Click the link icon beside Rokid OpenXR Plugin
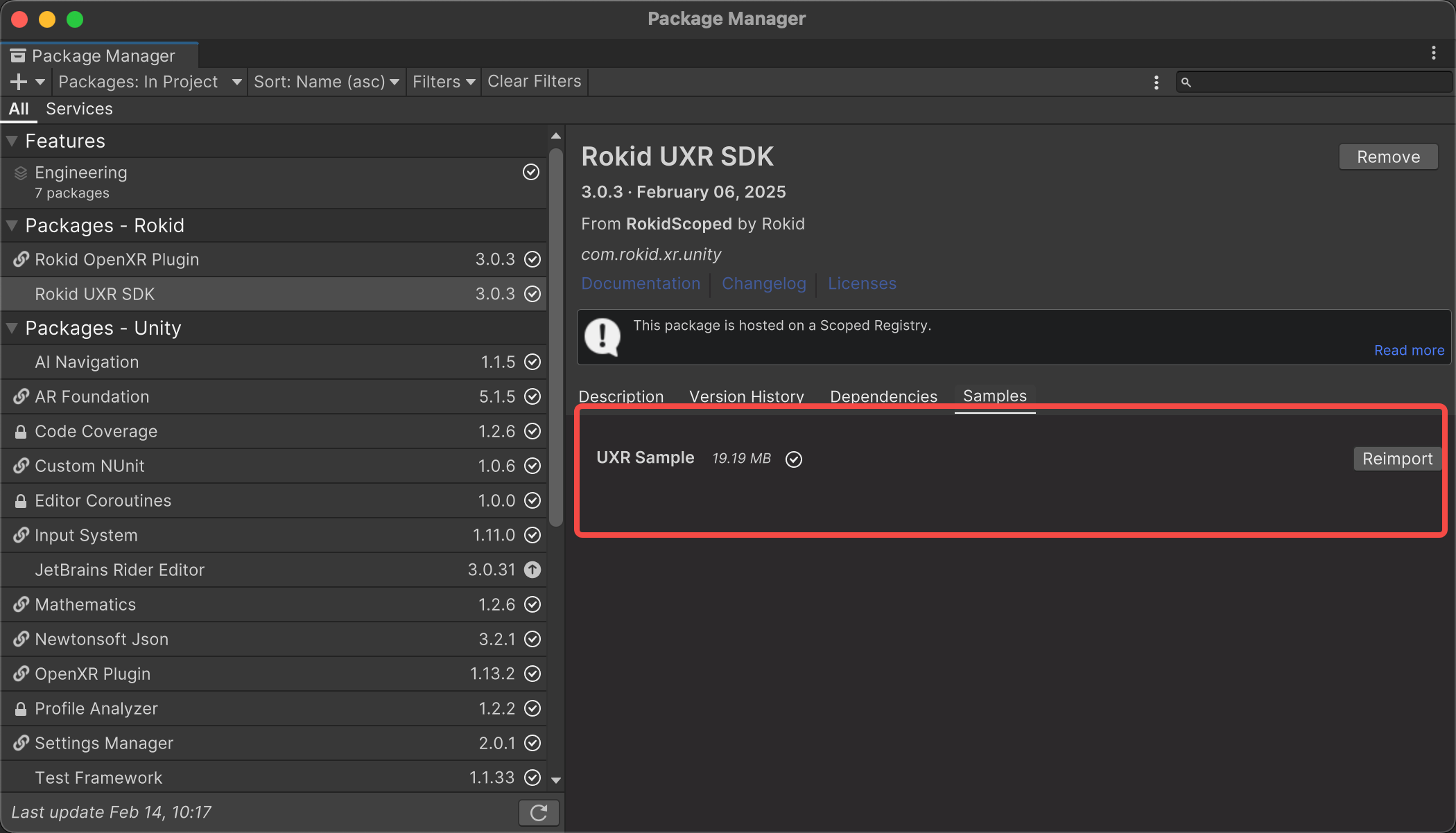This screenshot has width=1456, height=833. [x=21, y=259]
